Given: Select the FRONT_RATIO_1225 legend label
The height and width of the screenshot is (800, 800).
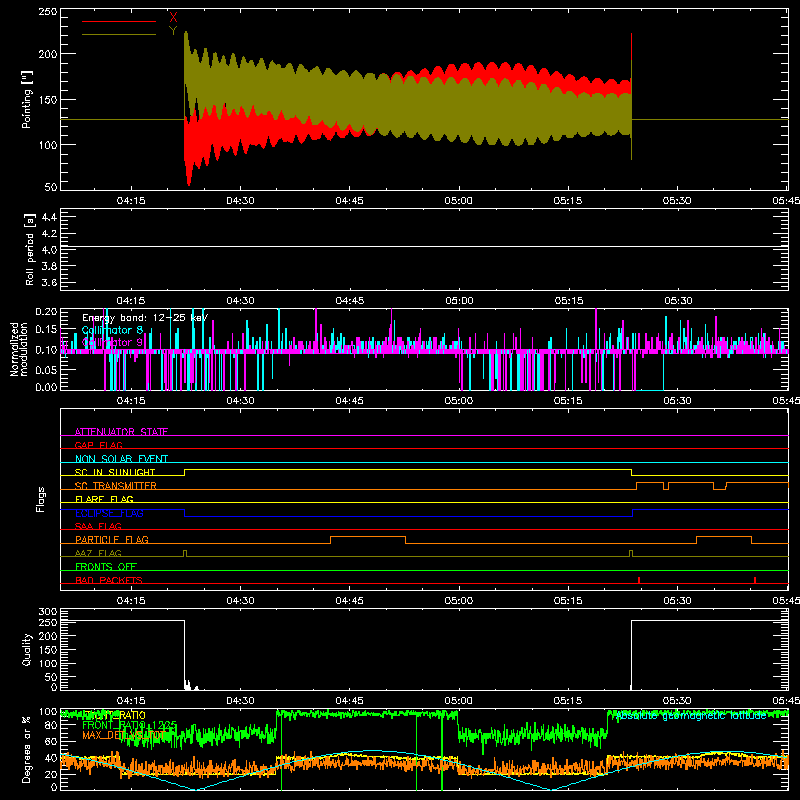Looking at the screenshot, I should (x=129, y=725).
